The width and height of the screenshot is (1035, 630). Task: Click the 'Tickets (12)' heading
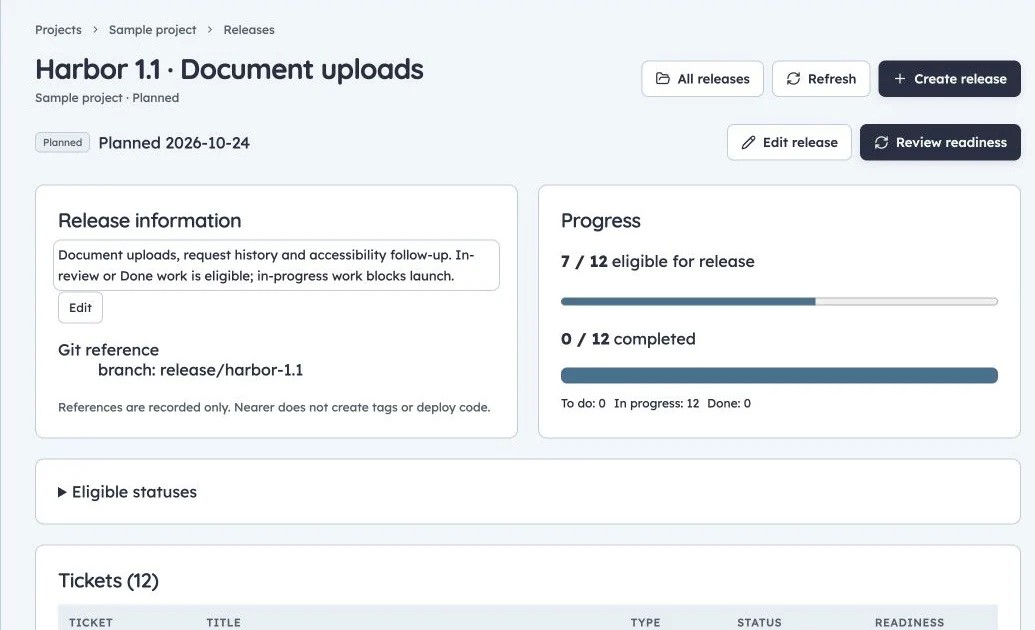pyautogui.click(x=108, y=580)
